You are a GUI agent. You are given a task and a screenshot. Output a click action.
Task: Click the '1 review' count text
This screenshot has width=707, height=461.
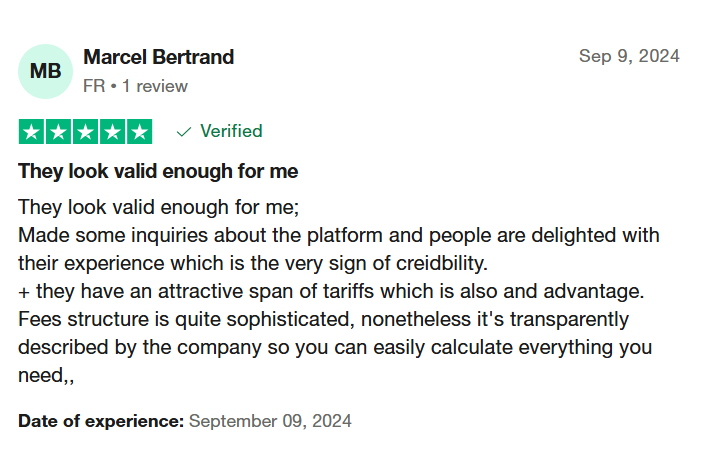155,86
